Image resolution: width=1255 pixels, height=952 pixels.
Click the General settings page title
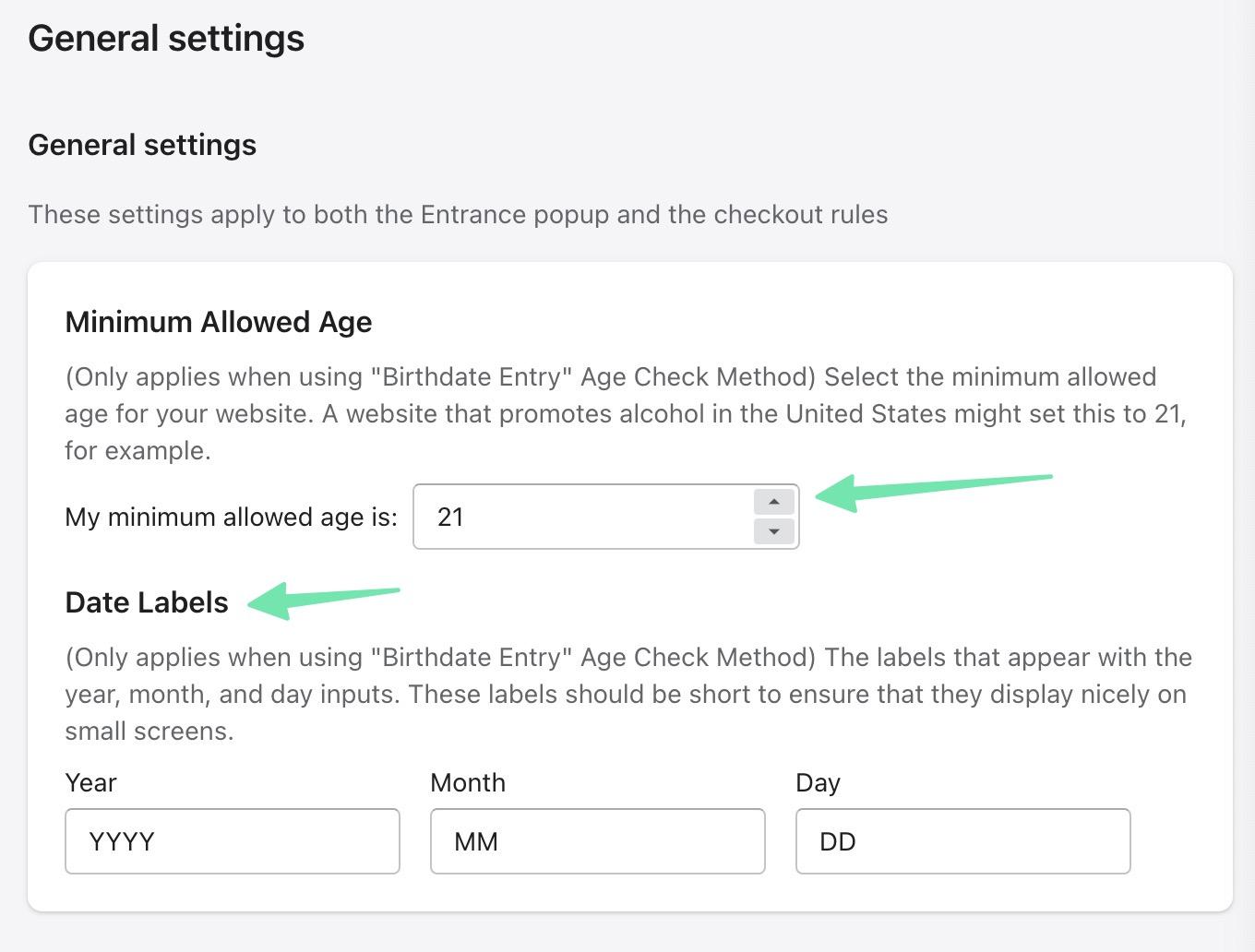[x=166, y=38]
